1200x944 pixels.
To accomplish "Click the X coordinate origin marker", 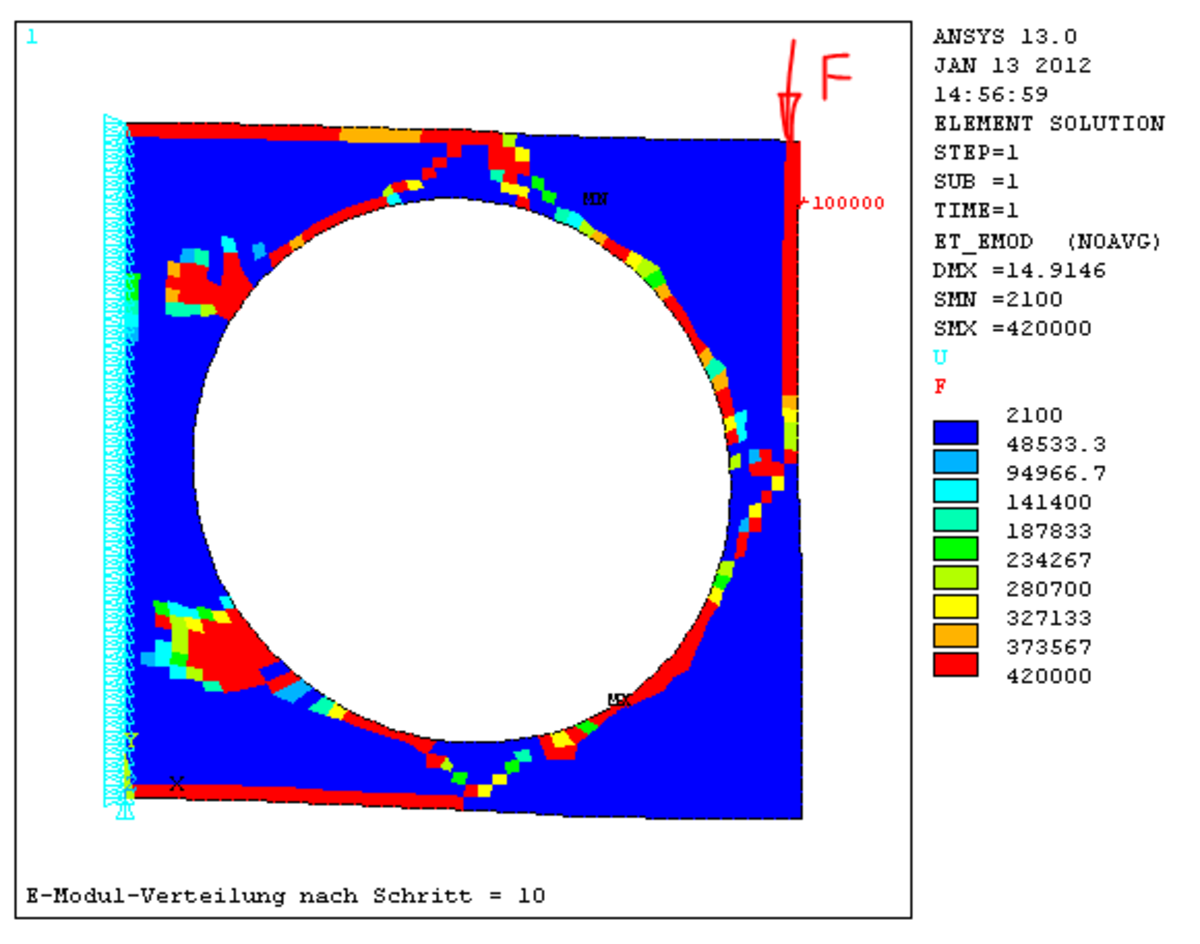I will pyautogui.click(x=177, y=783).
